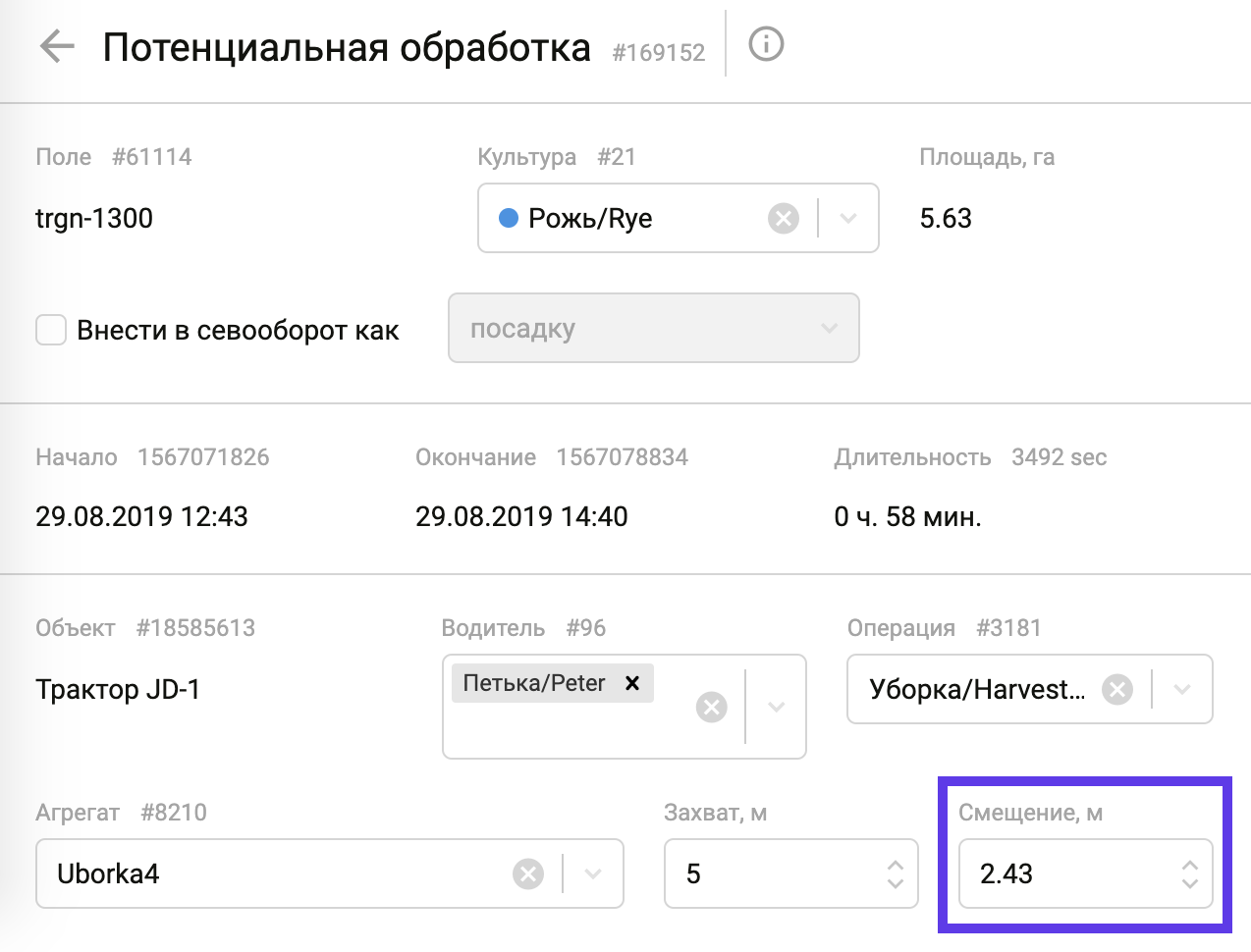The image size is (1251, 952).
Task: Open the info icon next to #169152
Action: [x=766, y=44]
